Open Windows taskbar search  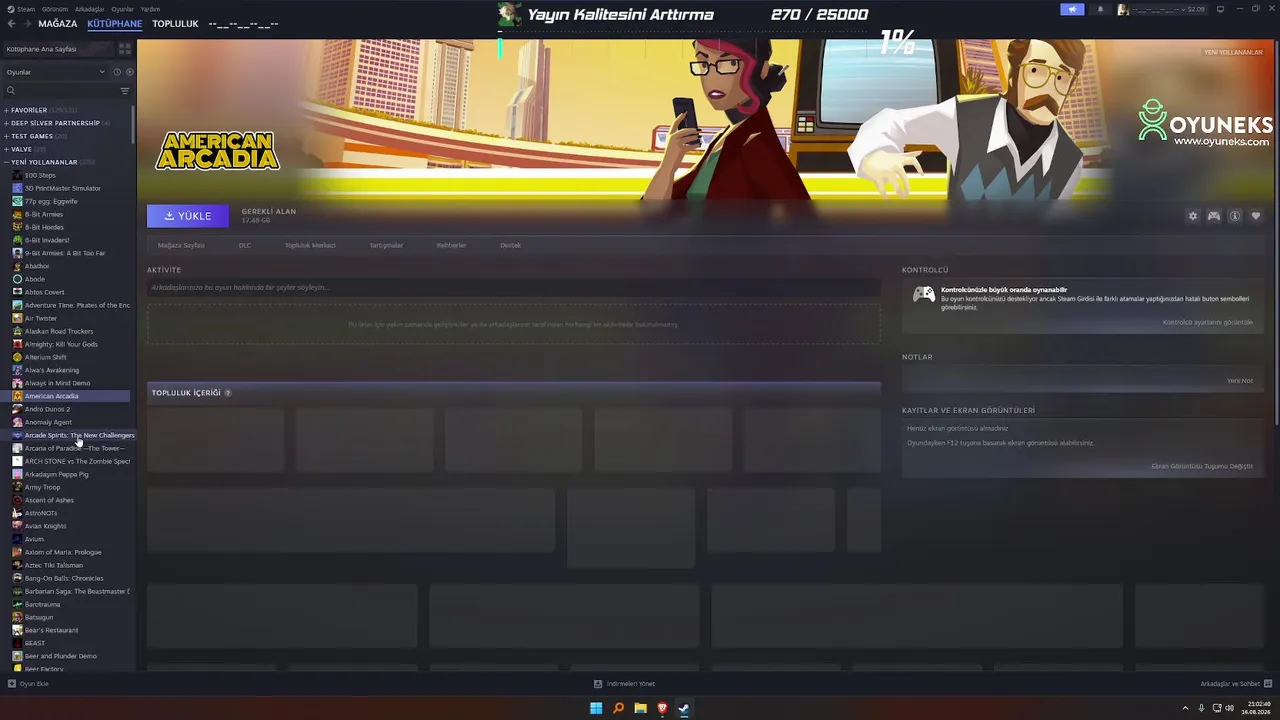pyautogui.click(x=618, y=708)
